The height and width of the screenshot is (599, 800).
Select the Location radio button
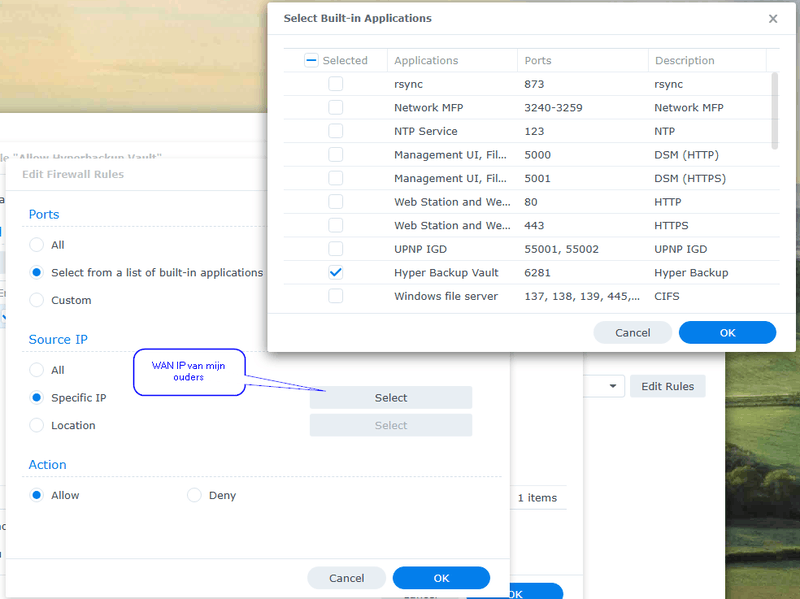click(36, 425)
